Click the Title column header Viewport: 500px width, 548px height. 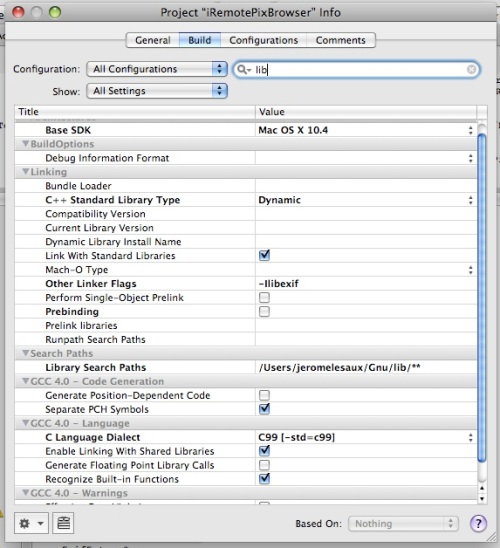click(x=135, y=112)
